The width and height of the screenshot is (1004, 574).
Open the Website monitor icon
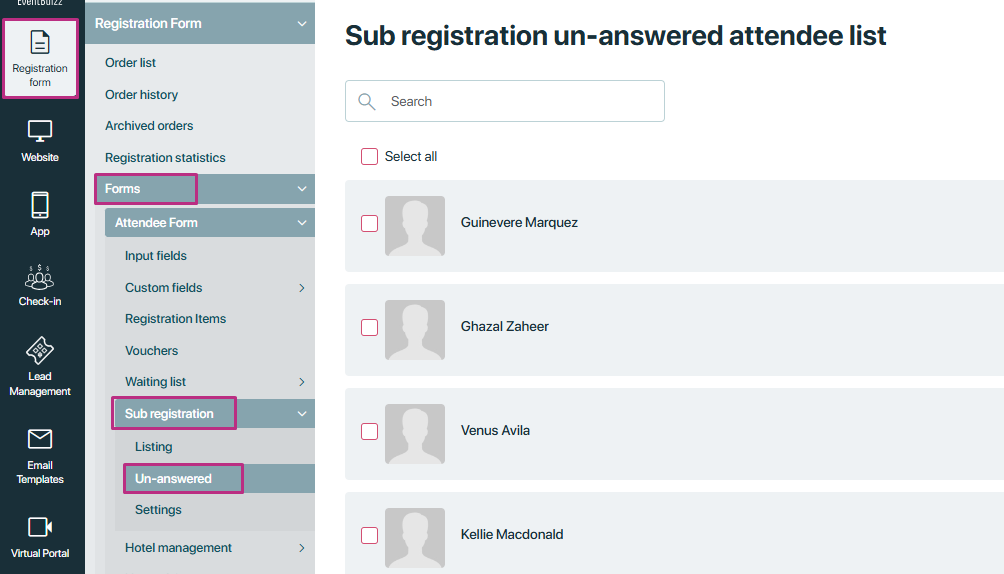point(40,131)
